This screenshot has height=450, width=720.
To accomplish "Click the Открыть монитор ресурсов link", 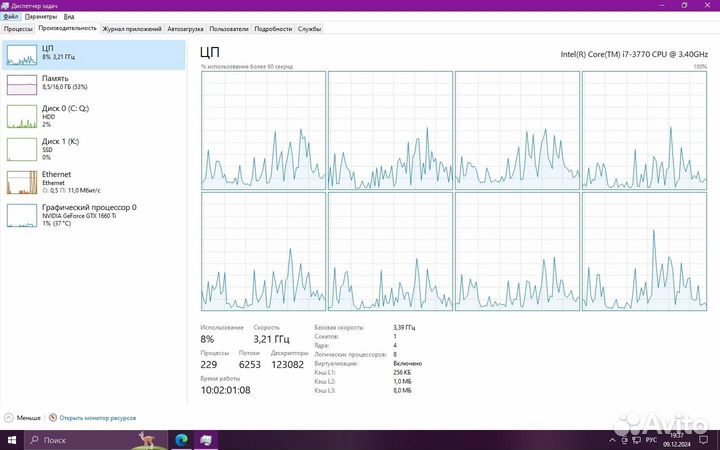I will coord(97,418).
